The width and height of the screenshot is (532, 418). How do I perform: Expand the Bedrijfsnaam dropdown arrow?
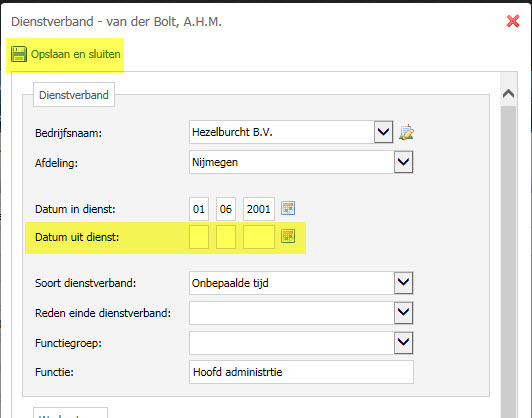pyautogui.click(x=383, y=132)
